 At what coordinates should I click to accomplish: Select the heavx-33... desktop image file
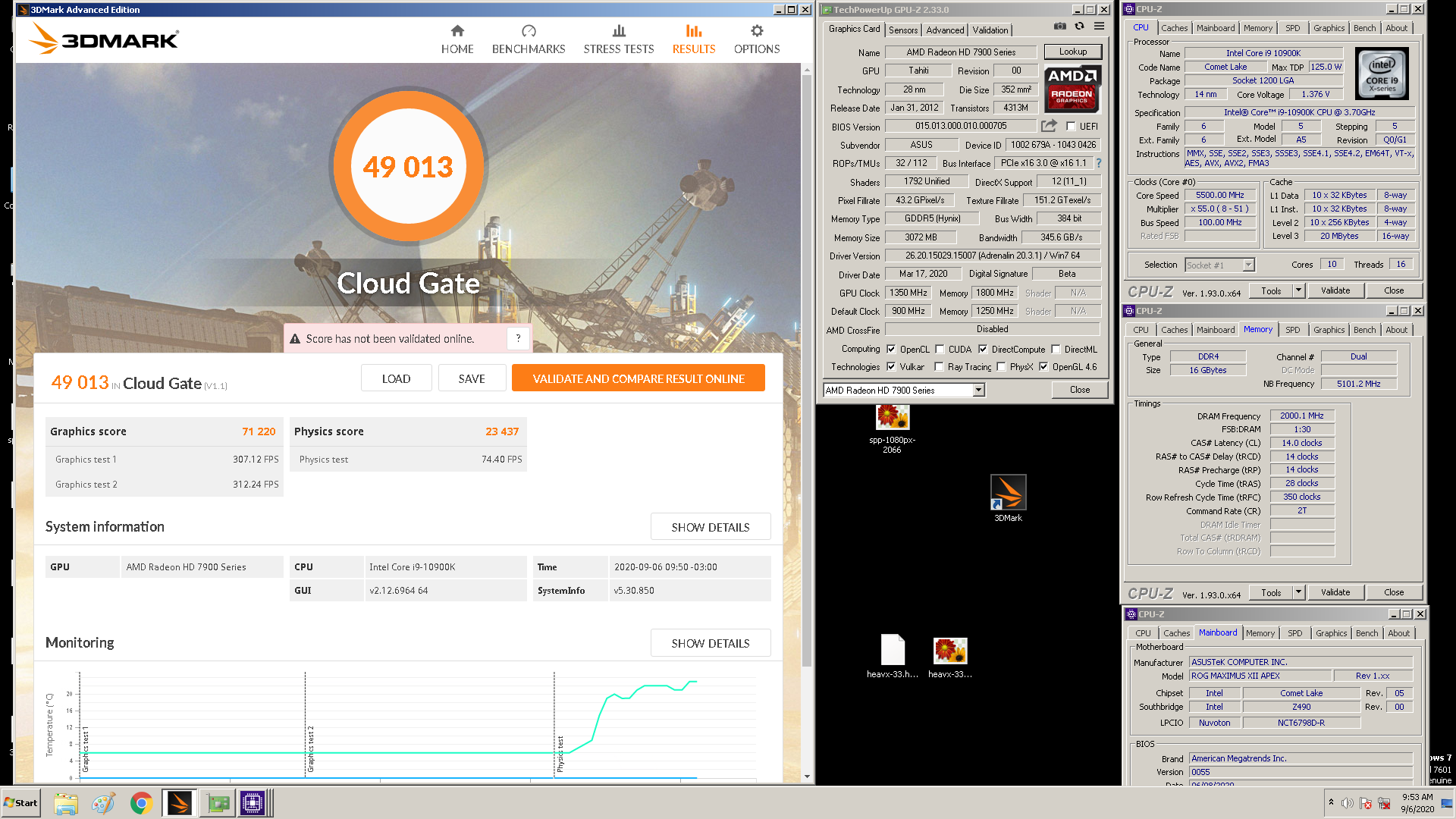click(950, 657)
